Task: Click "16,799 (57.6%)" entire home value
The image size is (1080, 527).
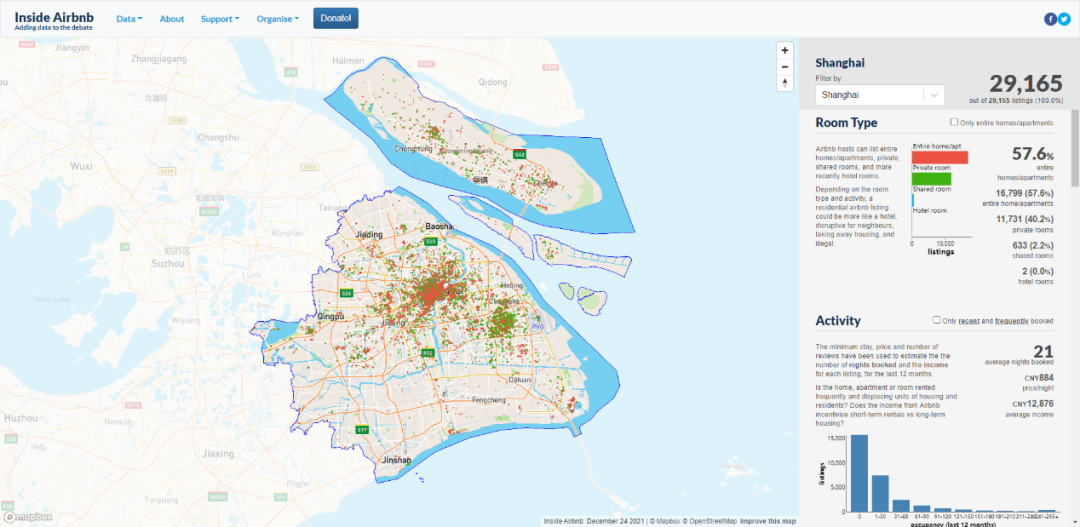Action: [1025, 194]
